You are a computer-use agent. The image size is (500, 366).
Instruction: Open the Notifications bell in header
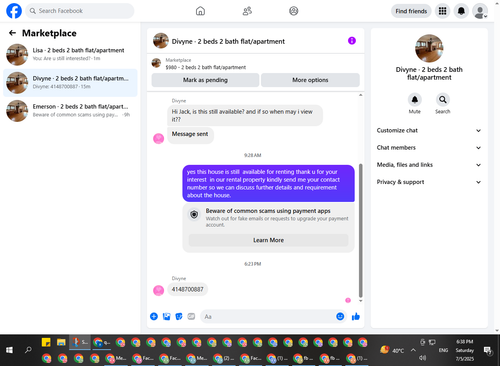(461, 11)
